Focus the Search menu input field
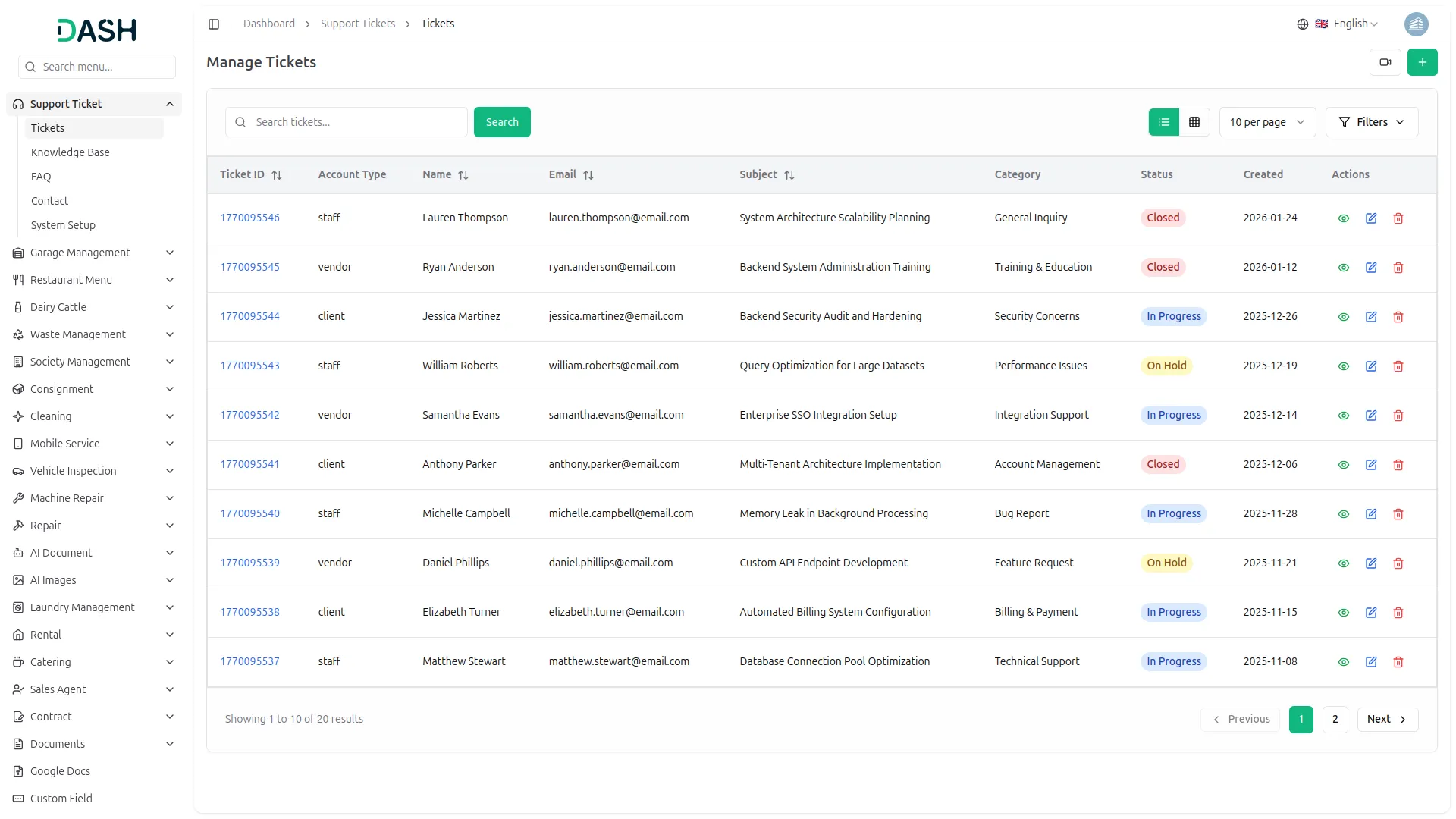Image resolution: width=1456 pixels, height=819 pixels. tap(97, 67)
